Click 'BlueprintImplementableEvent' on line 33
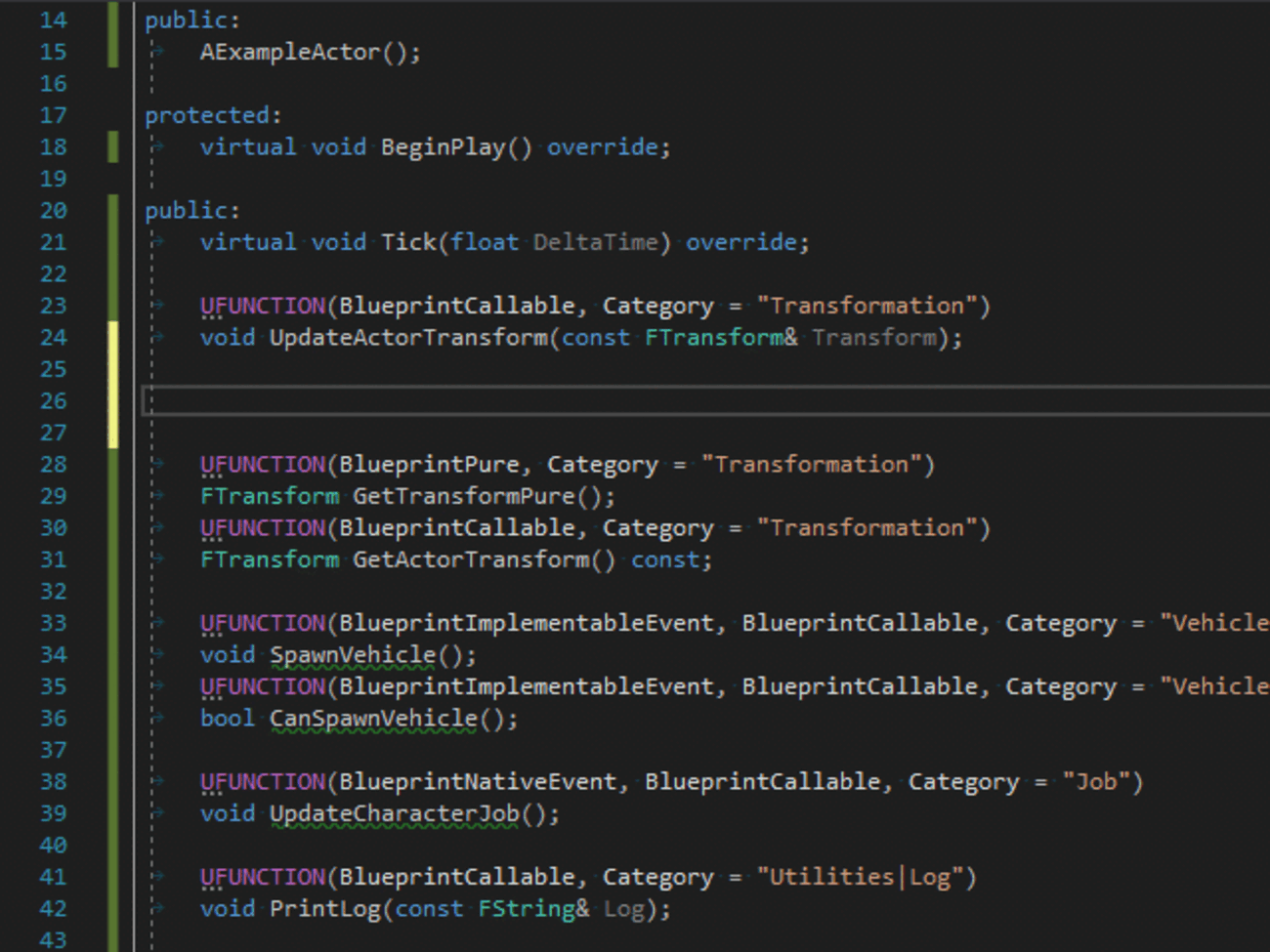Image resolution: width=1270 pixels, height=952 pixels. [526, 623]
